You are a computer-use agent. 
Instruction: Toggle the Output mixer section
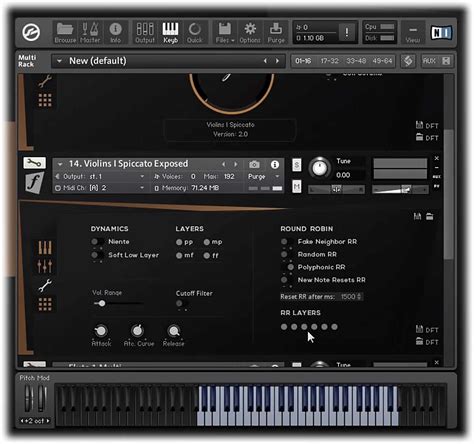(x=145, y=33)
